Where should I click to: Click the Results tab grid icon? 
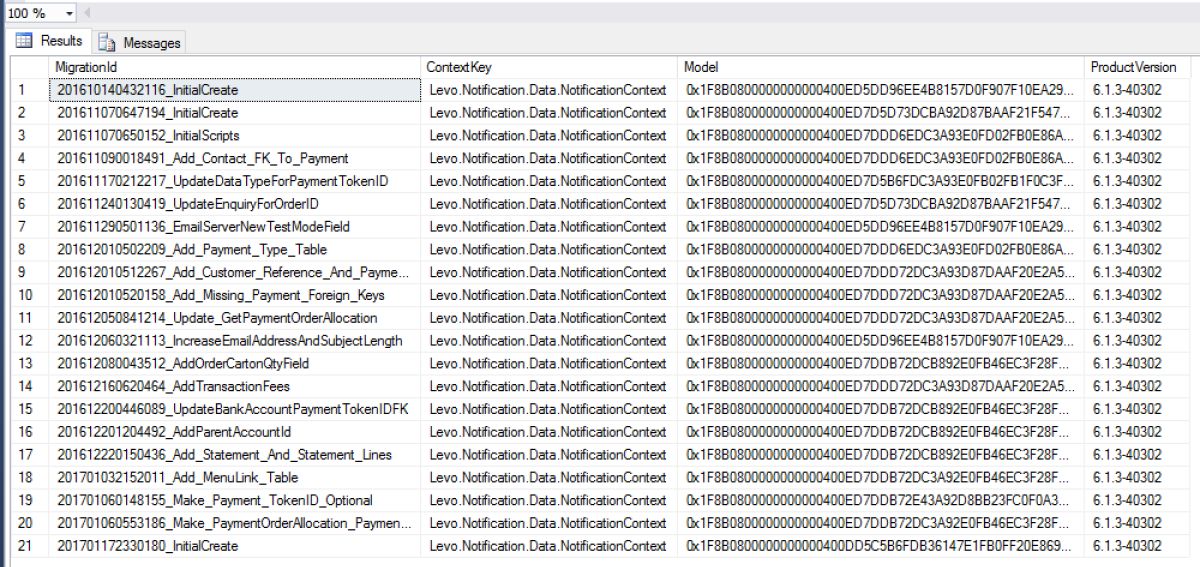[24, 41]
